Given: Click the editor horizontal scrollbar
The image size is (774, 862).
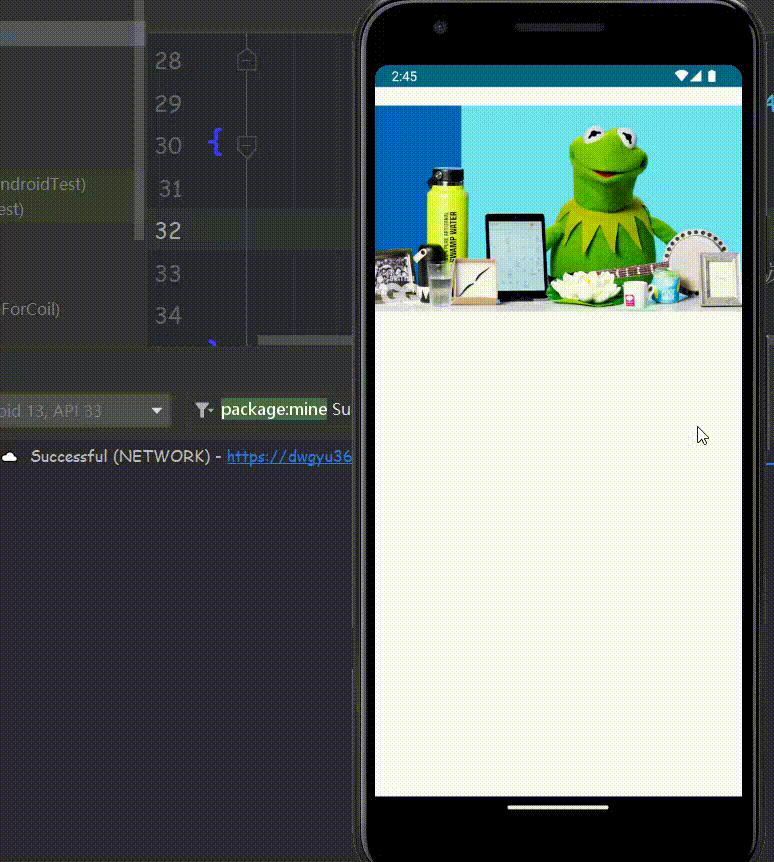Looking at the screenshot, I should (305, 340).
